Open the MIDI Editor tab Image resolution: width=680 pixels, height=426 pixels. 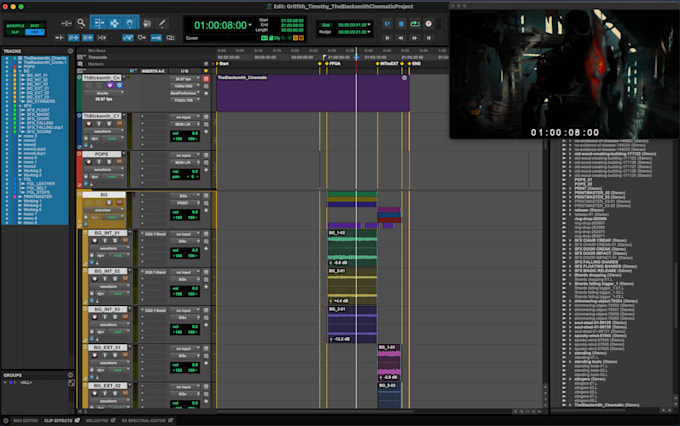click(25, 420)
